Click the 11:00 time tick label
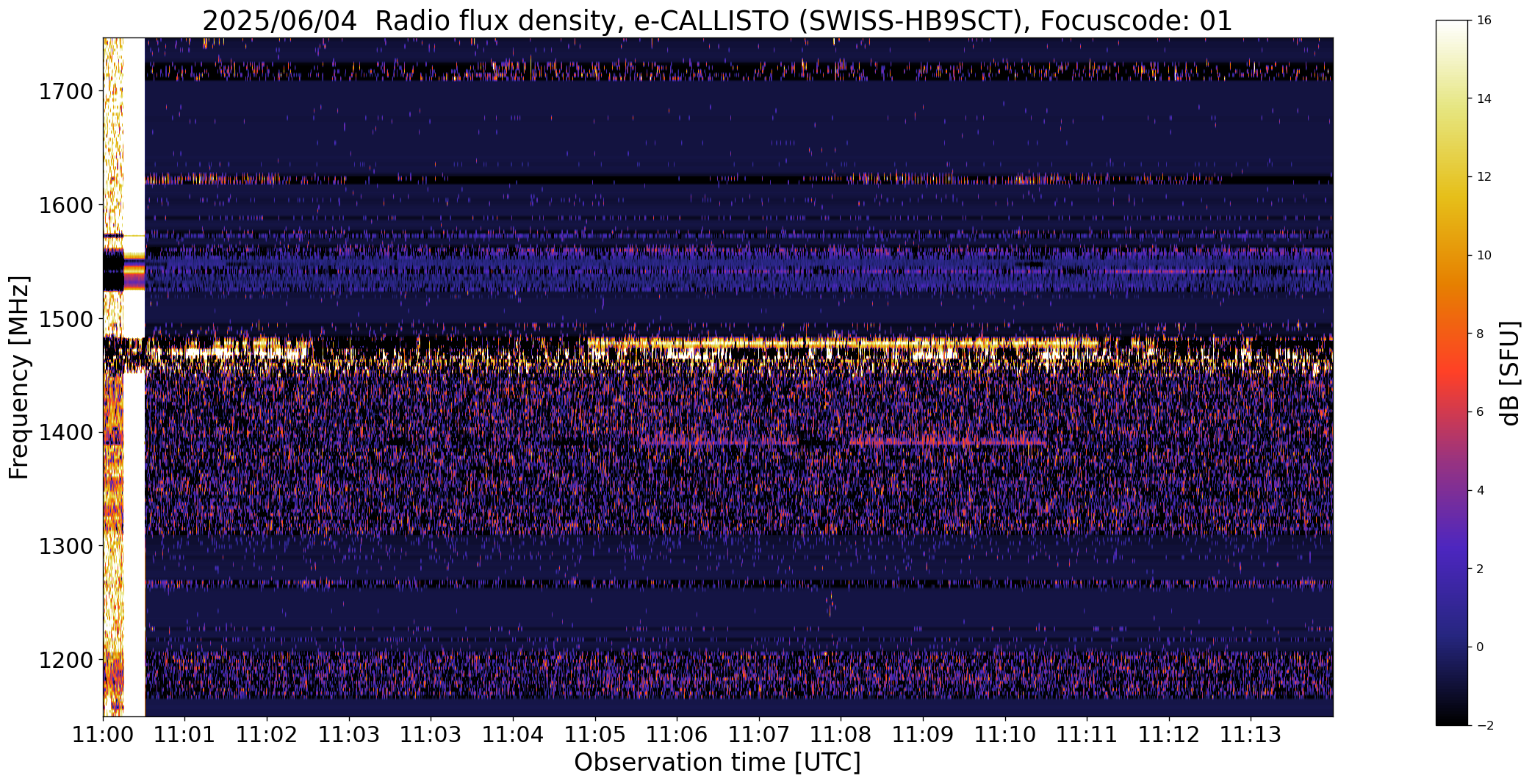Screen dimensions: 1532x784 point(103,735)
